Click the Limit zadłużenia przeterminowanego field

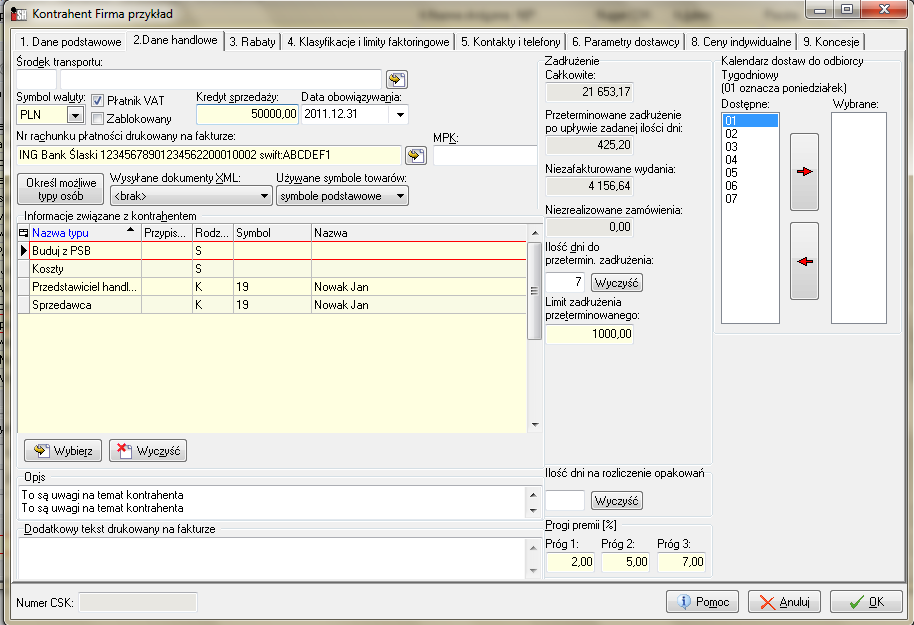click(x=589, y=334)
